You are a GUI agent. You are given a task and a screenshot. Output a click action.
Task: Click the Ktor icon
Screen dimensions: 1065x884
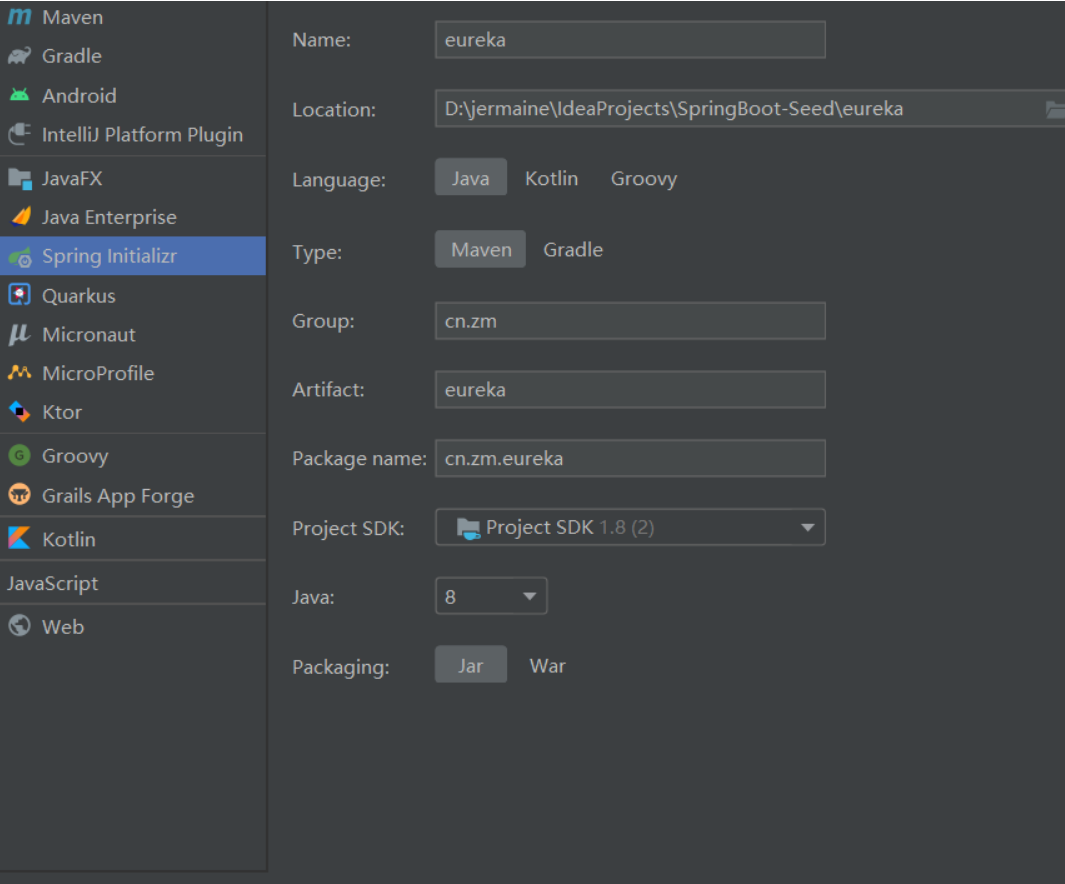pos(20,411)
